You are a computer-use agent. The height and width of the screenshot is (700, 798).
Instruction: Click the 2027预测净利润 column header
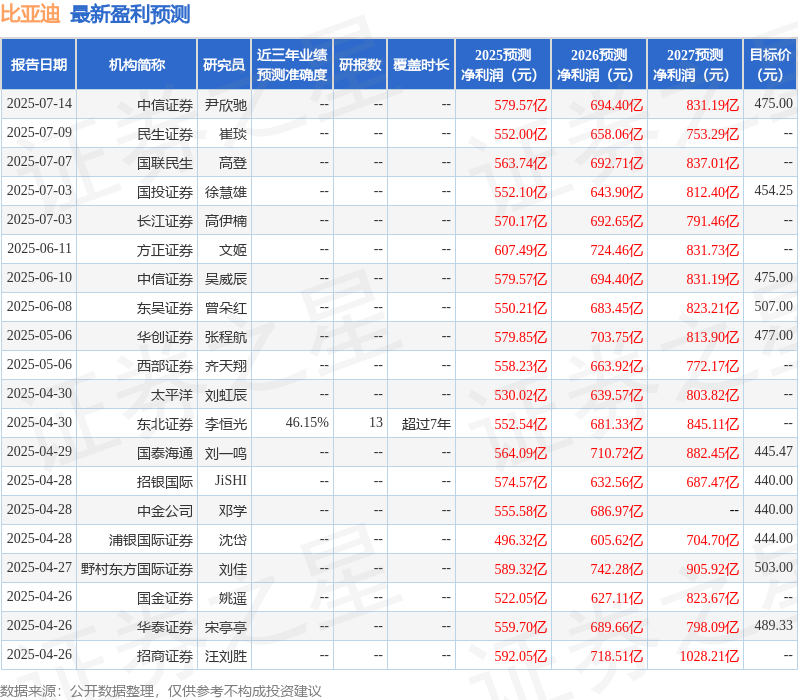click(695, 65)
